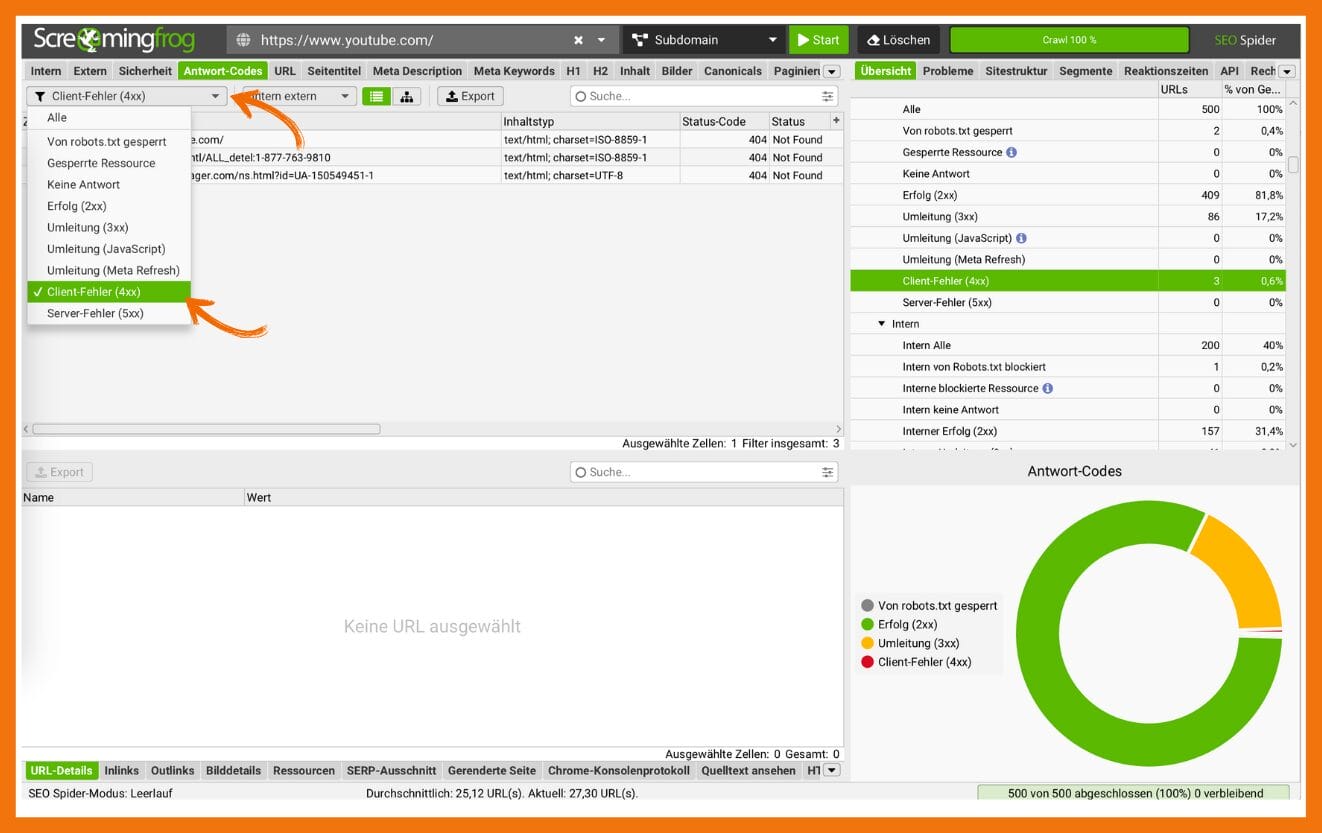Click the info icon for Interne blockierte Ressource
The width and height of the screenshot is (1322, 833).
click(x=1047, y=388)
